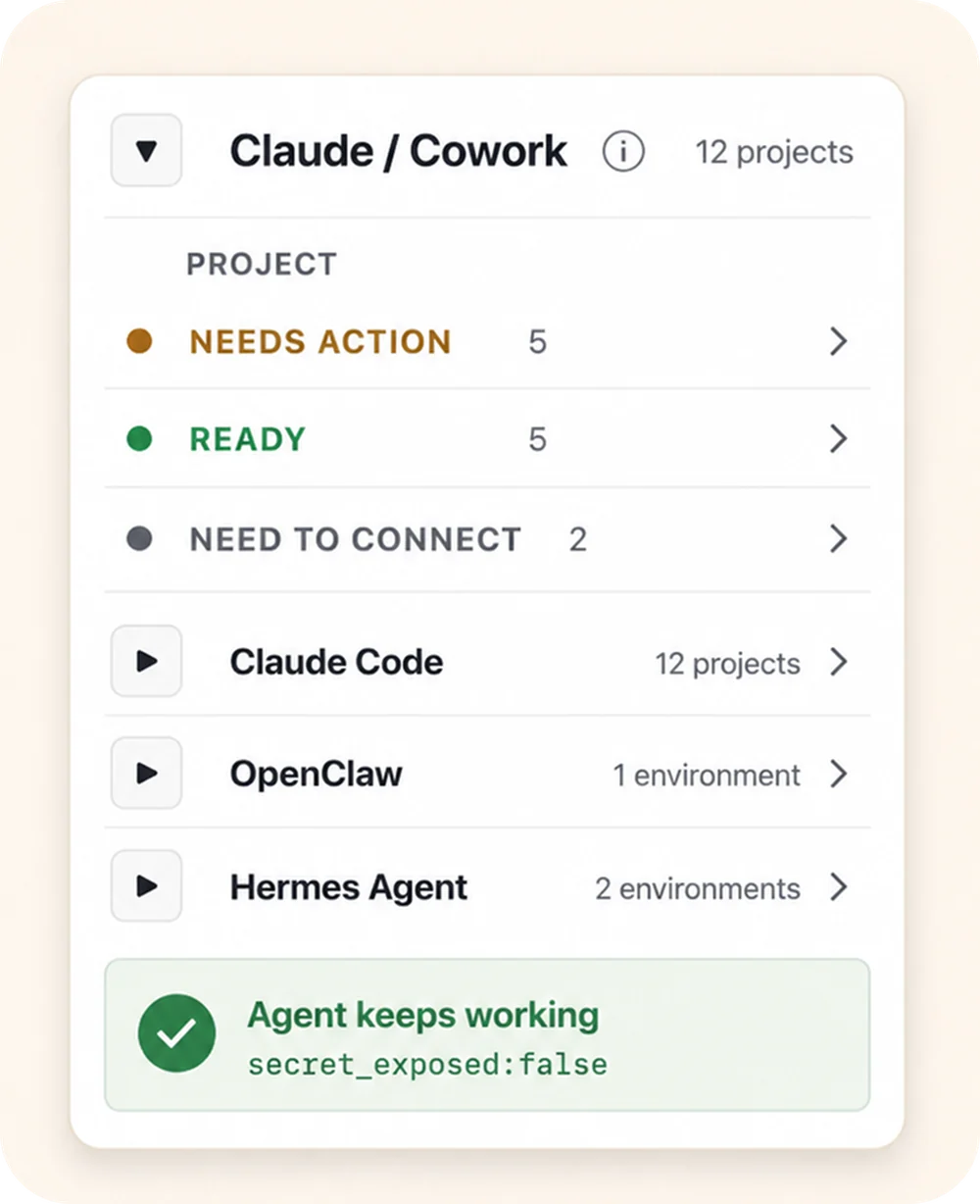Click the orange NEEDS ACTION status dot
The height and width of the screenshot is (1204, 980).
pos(139,341)
